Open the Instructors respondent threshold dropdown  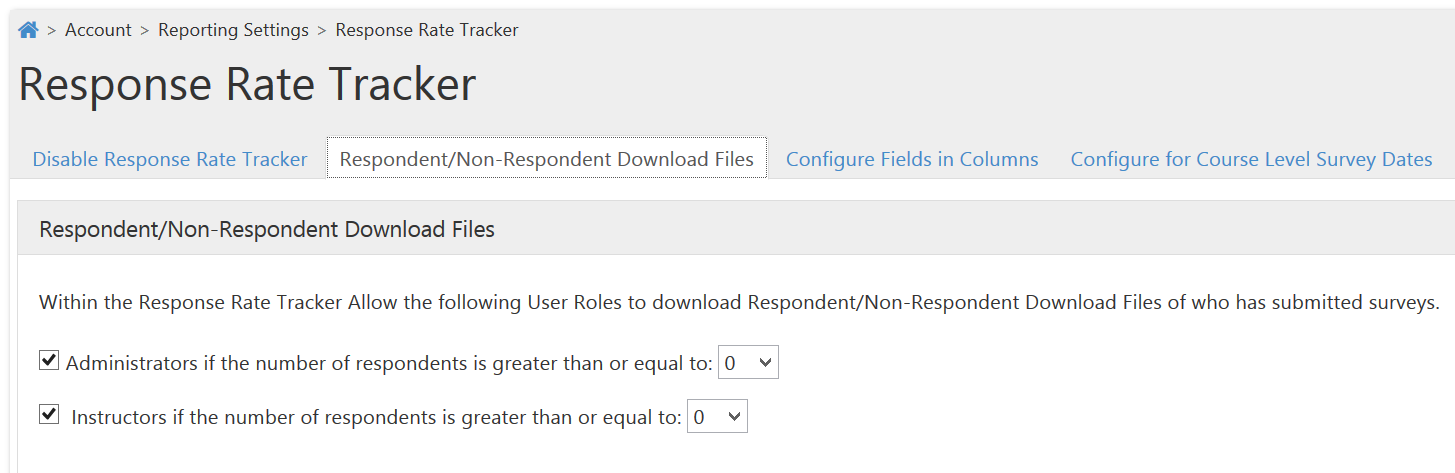tap(717, 417)
